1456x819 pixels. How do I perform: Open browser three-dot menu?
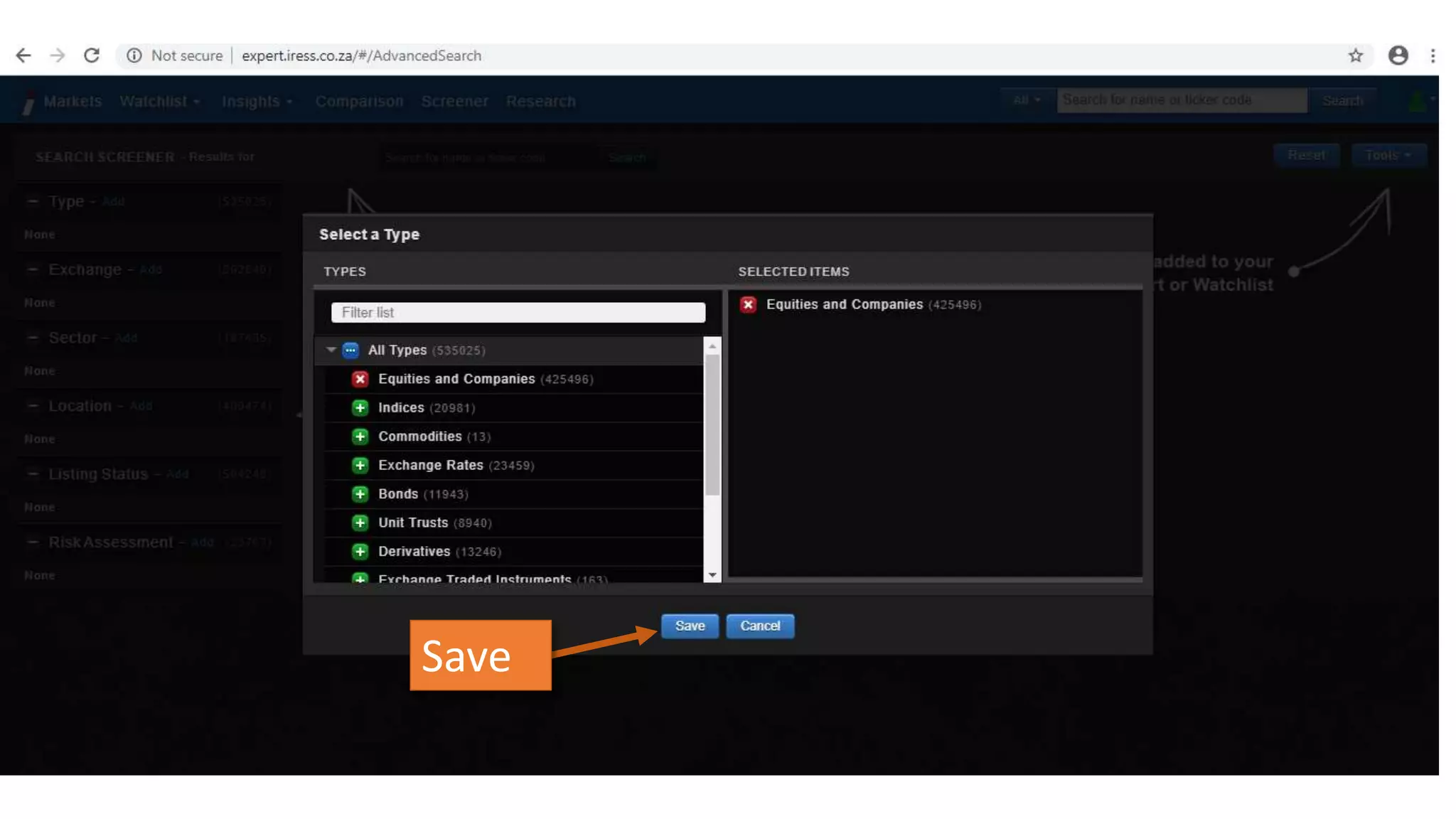[1433, 55]
